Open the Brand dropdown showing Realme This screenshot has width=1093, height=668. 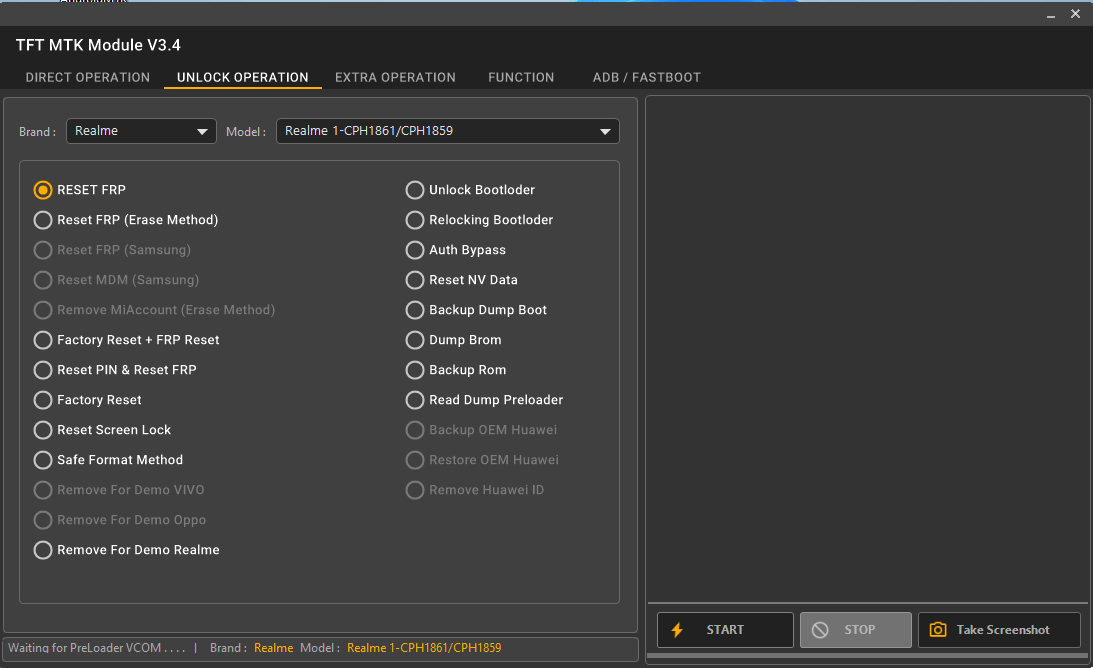pos(142,131)
